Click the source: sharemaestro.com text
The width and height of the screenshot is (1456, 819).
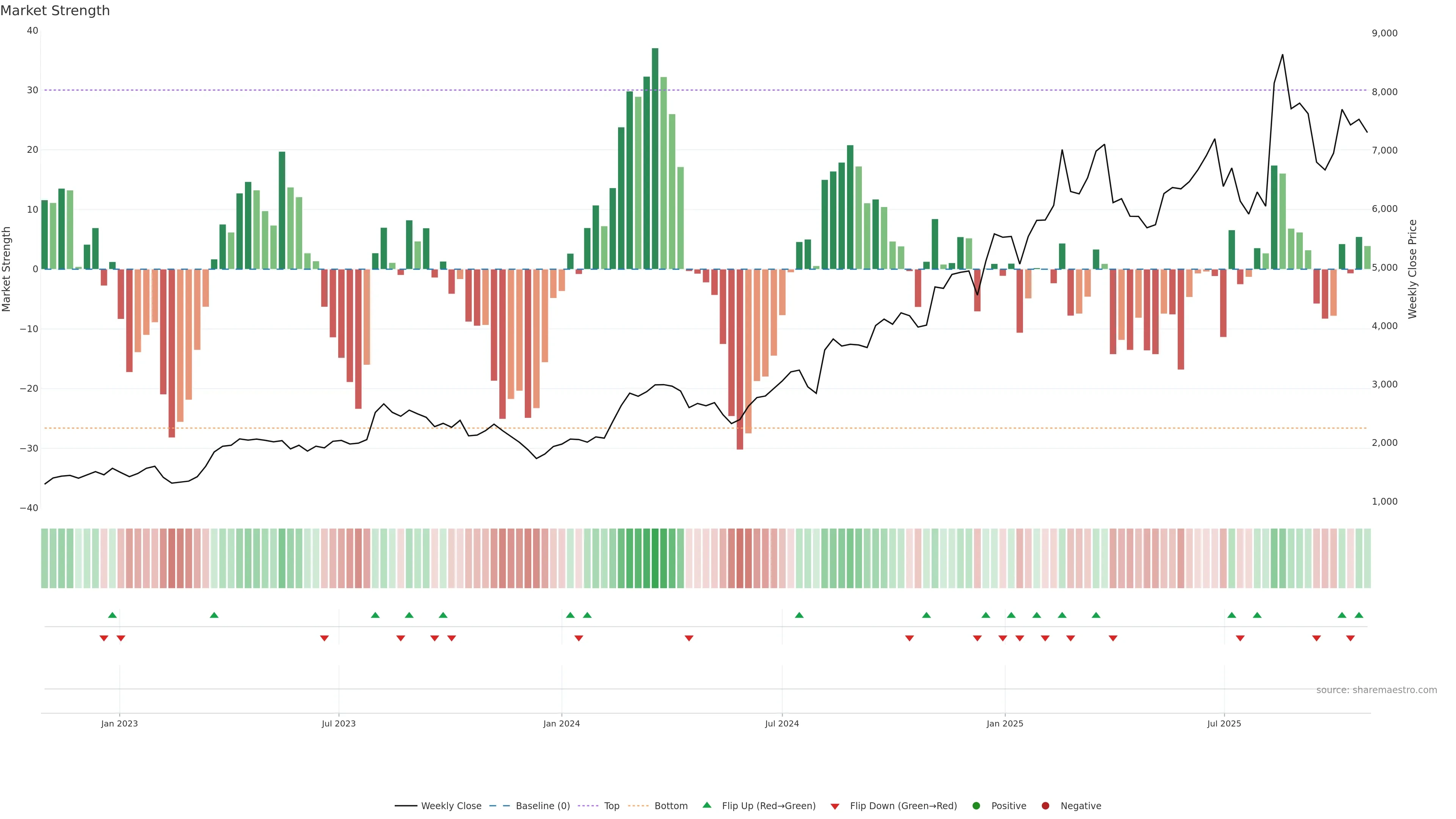pos(1376,690)
